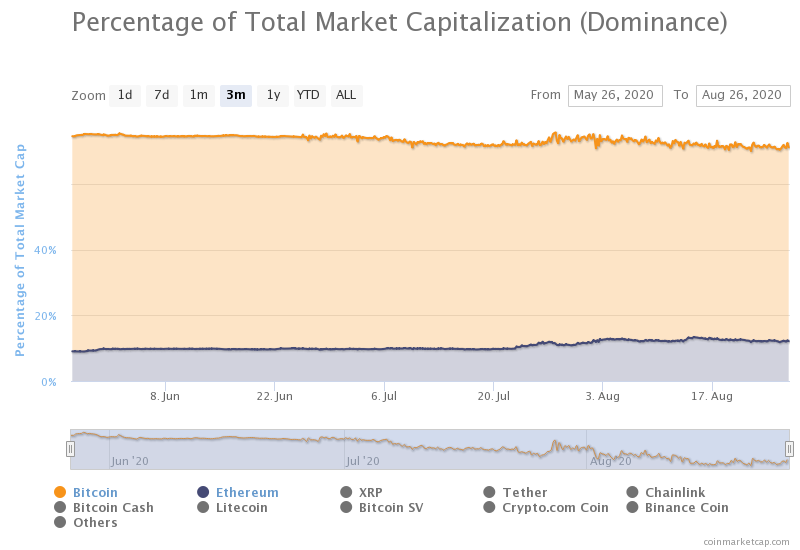Image resolution: width=800 pixels, height=550 pixels.
Task: Show the Bitcoin Cash series via legend
Action: [x=104, y=508]
